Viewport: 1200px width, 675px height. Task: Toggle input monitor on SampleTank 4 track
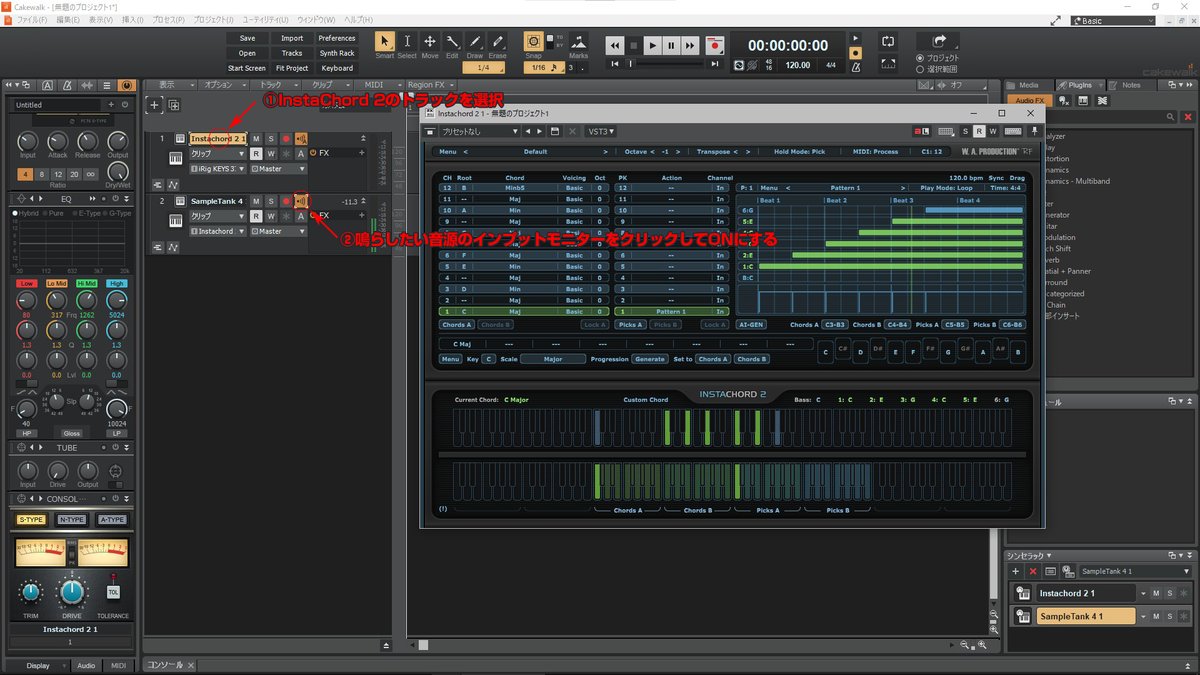(301, 201)
